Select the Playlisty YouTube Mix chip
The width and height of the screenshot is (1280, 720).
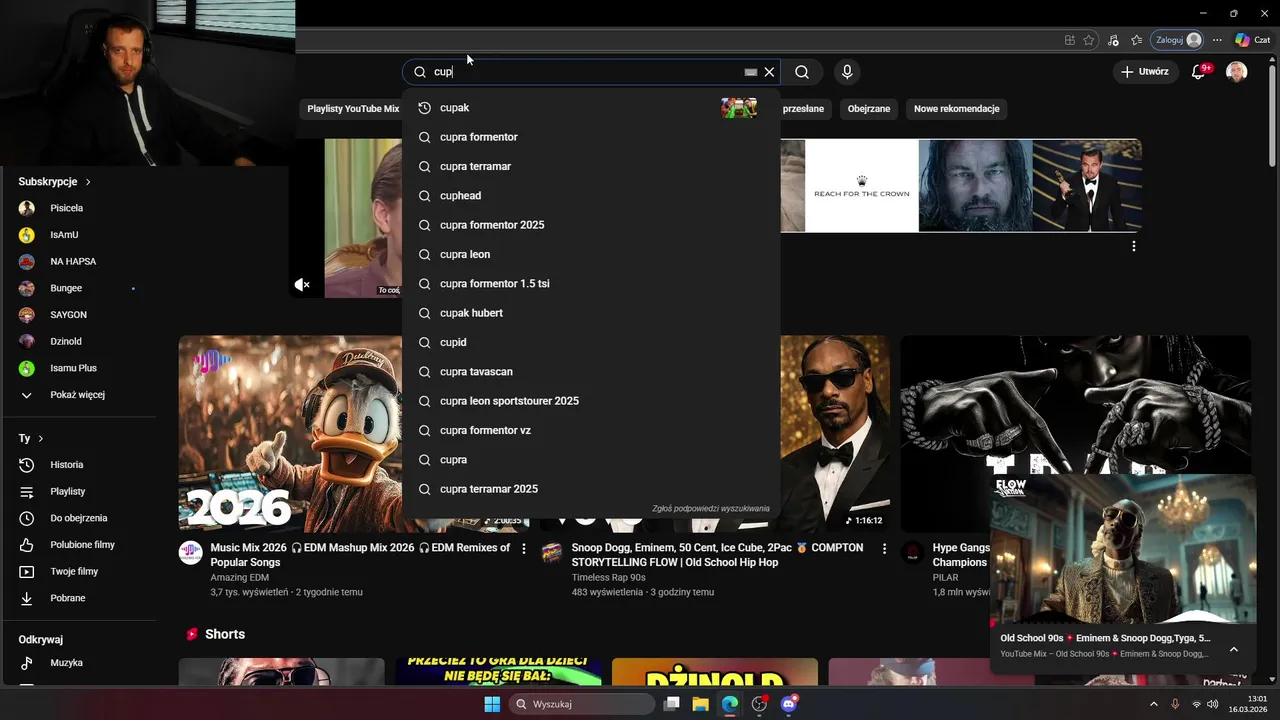353,108
